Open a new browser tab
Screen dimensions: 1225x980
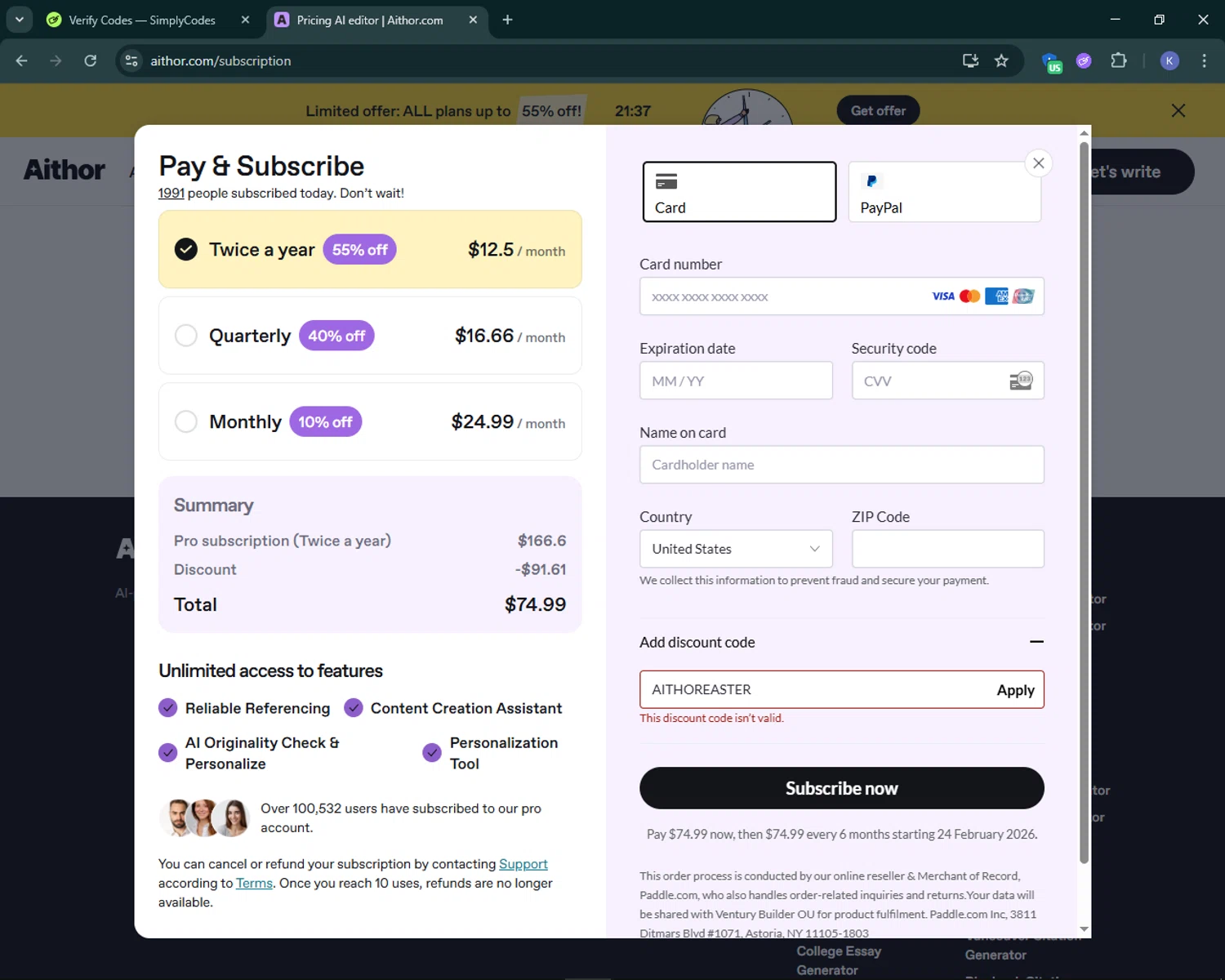click(x=507, y=20)
